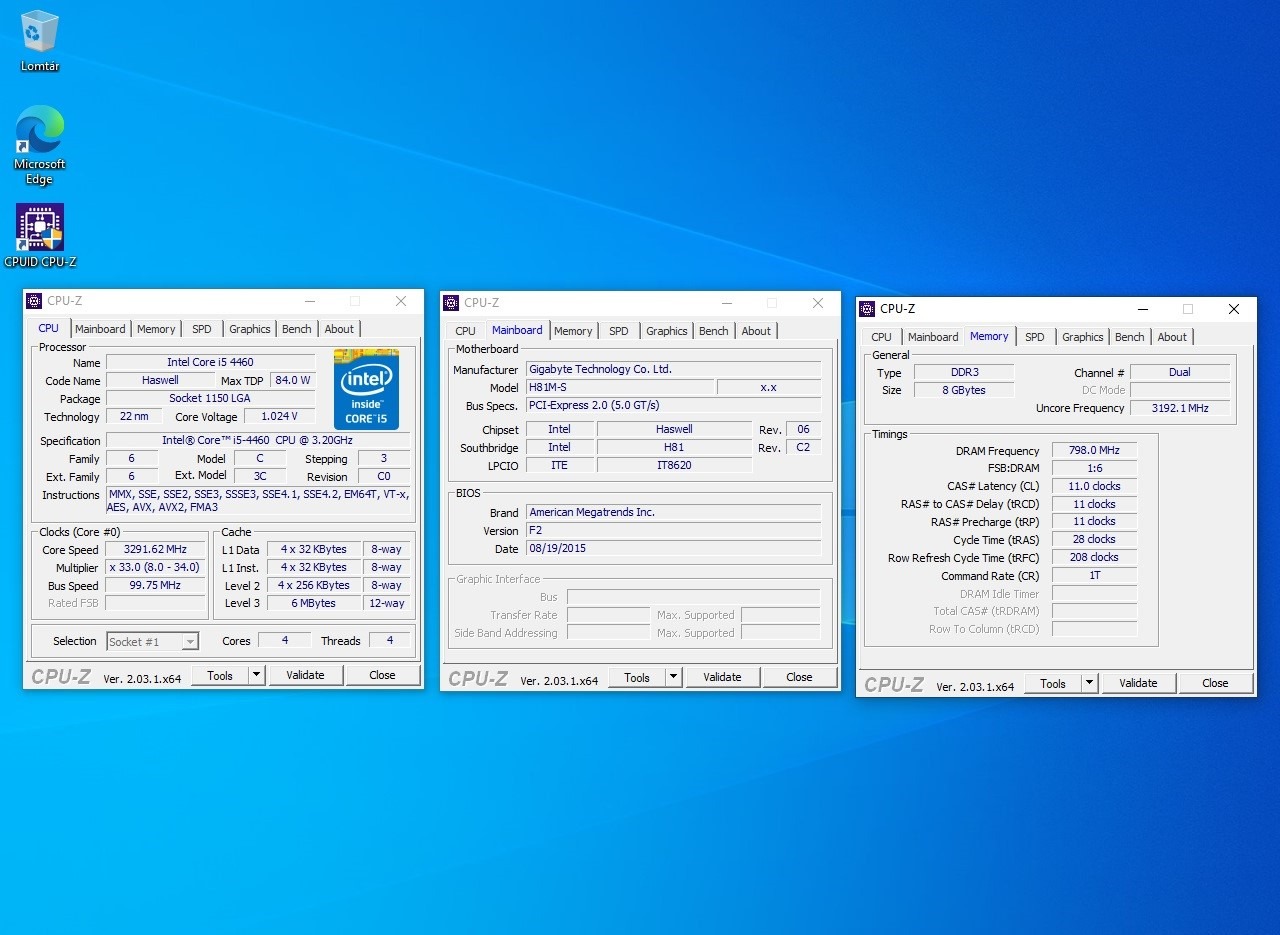This screenshot has height=935, width=1280.
Task: Go to Bench tab in Memory window
Action: (1130, 337)
